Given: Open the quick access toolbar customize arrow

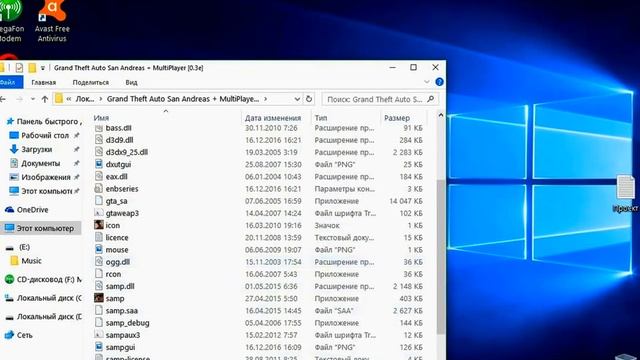Looking at the screenshot, I should pos(42,68).
